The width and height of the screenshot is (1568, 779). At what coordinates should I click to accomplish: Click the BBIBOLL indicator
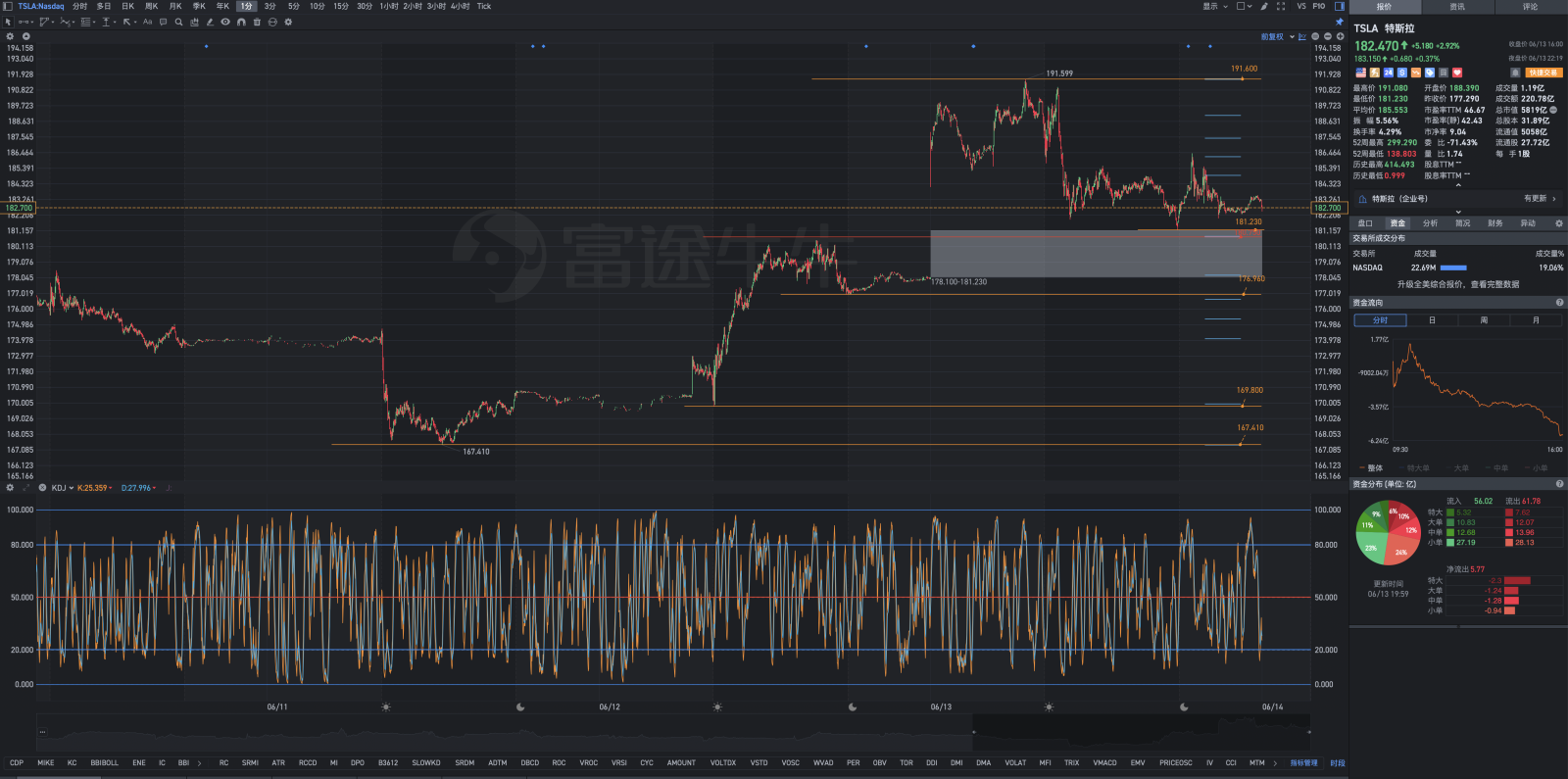tap(104, 762)
